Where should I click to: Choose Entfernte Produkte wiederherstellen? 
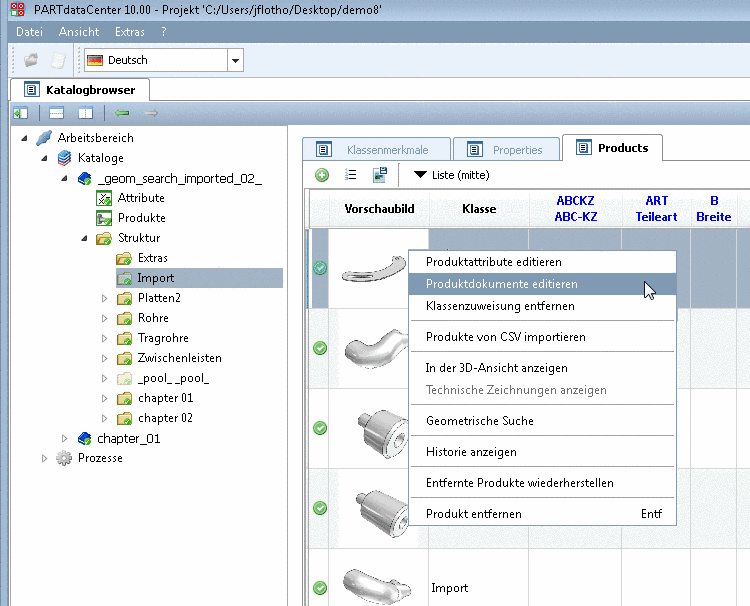(542, 483)
